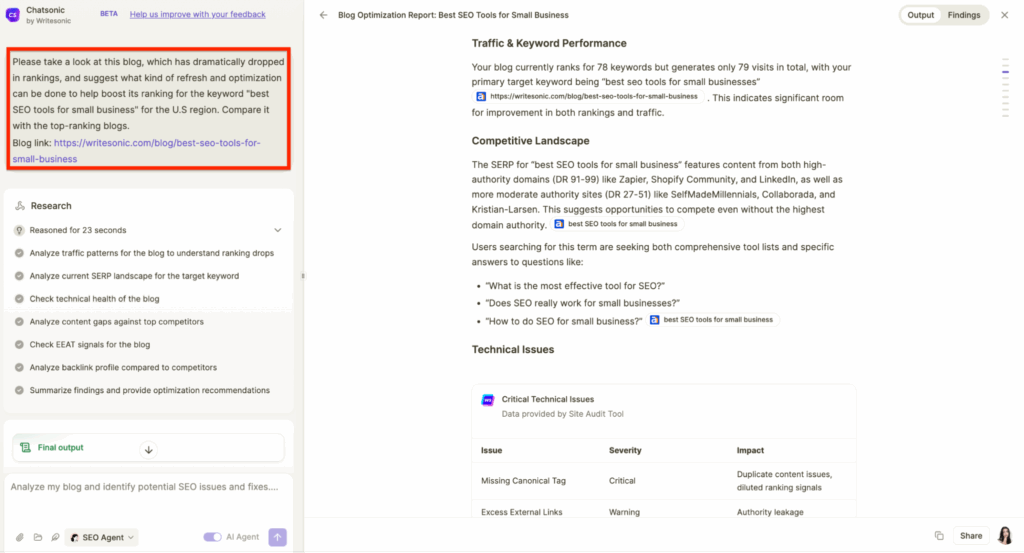Click the Critical Technical Issues tool logo
The width and height of the screenshot is (1024, 553).
(x=488, y=400)
